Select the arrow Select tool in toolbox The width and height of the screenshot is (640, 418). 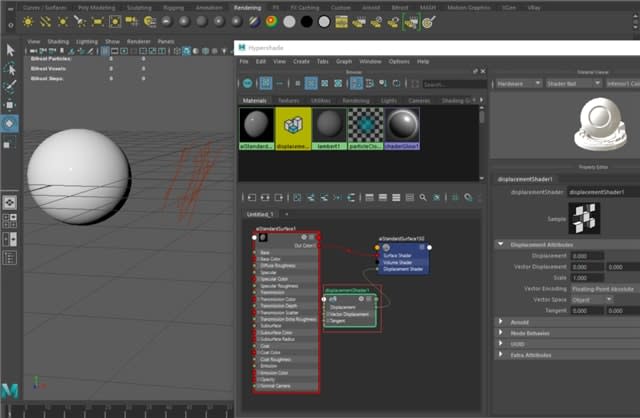10,51
